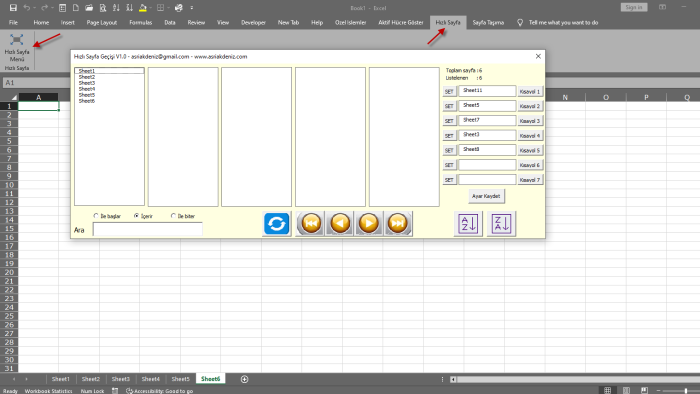Screen dimensions: 700x394
Task: Apply yellow fill color bucket
Action: coord(143,8)
